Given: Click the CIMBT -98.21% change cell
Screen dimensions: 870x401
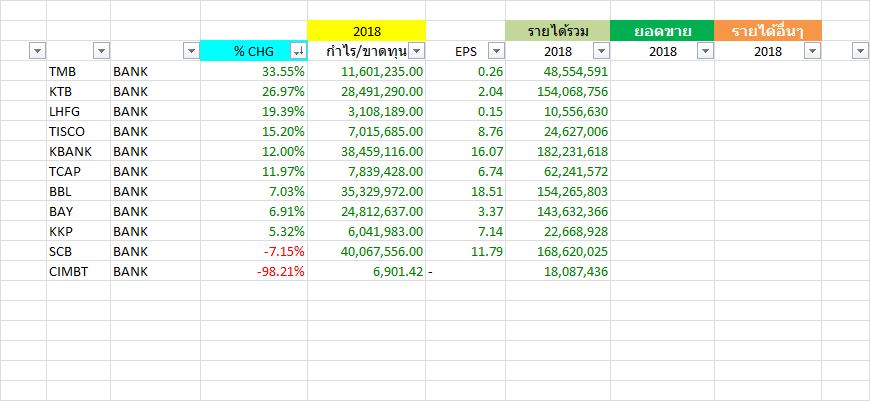Looking at the screenshot, I should 279,271.
